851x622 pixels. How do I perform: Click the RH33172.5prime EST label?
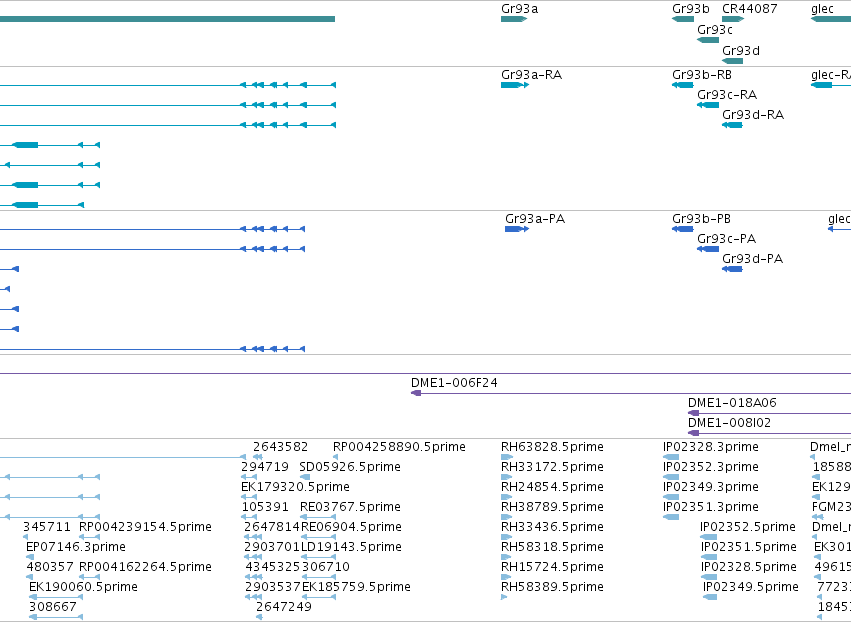(x=552, y=467)
